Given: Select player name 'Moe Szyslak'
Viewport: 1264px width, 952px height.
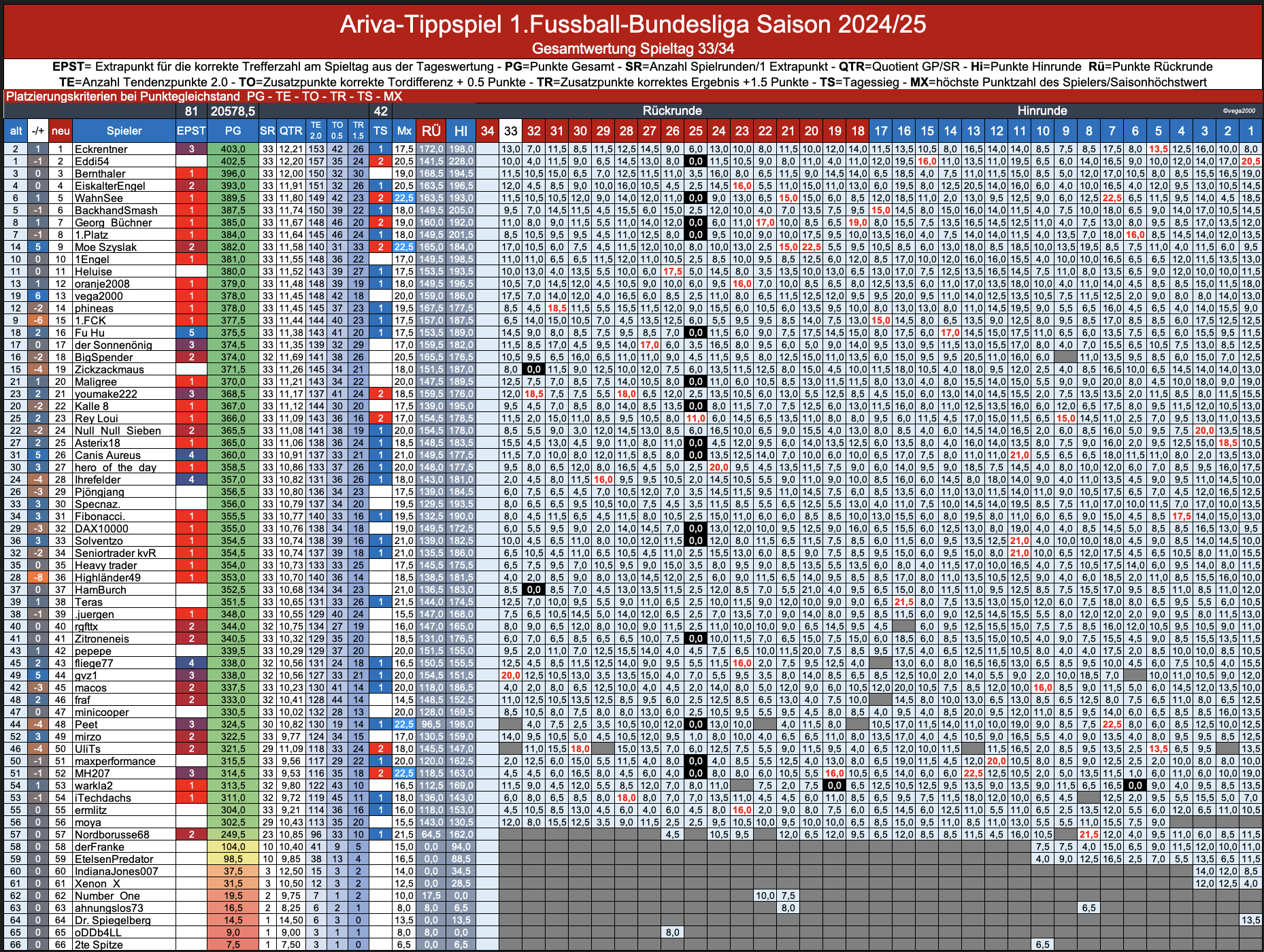Looking at the screenshot, I should pyautogui.click(x=105, y=247).
